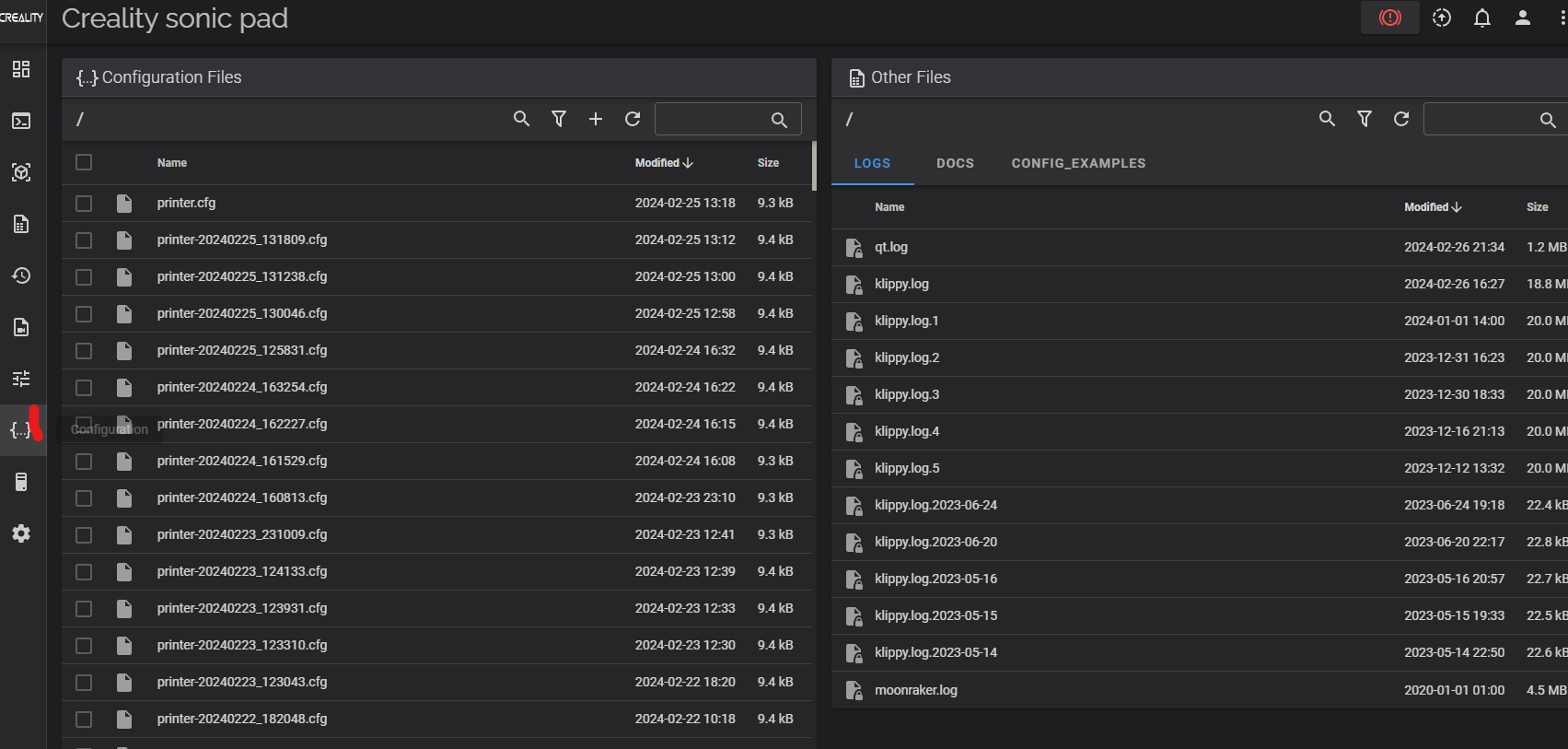Switch to the DOCS tab
This screenshot has width=1568, height=749.
[955, 163]
